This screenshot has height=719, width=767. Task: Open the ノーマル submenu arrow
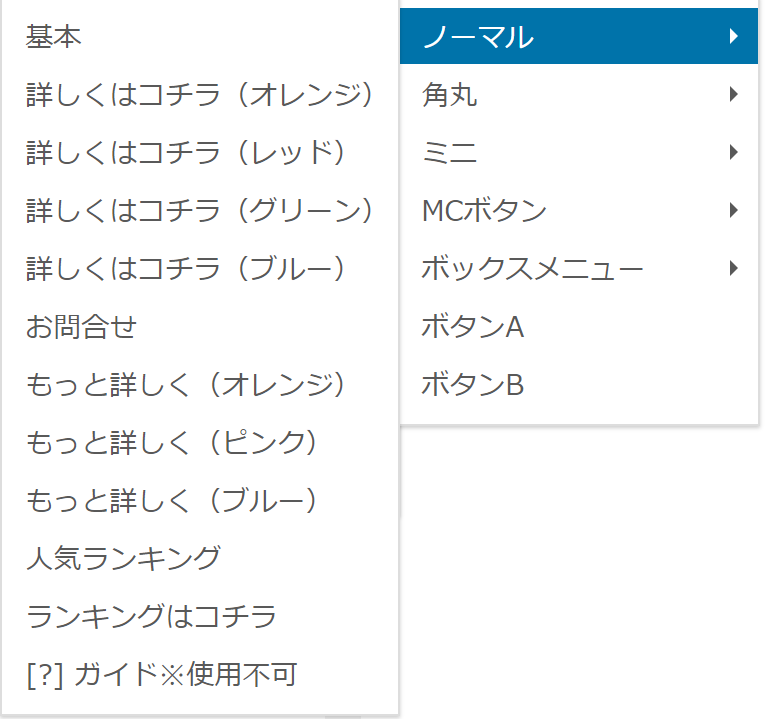[733, 36]
